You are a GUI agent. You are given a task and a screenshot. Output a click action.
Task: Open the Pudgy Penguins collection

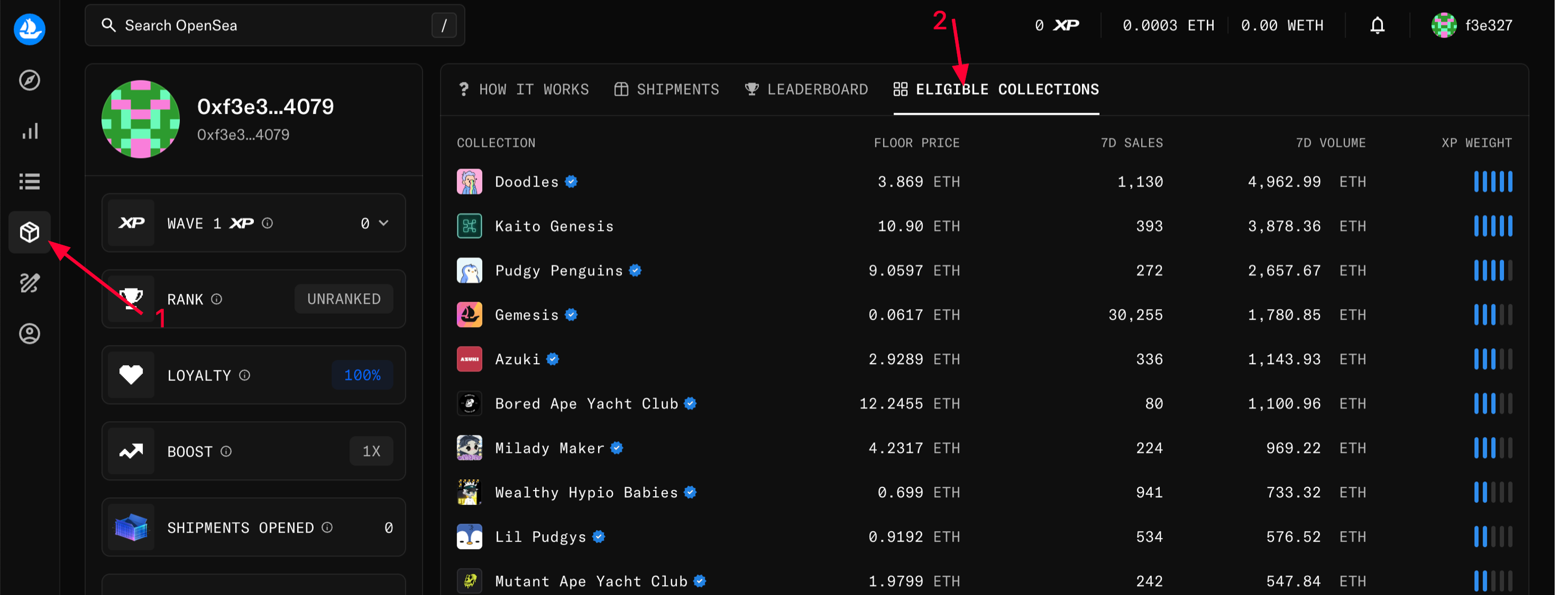click(558, 270)
